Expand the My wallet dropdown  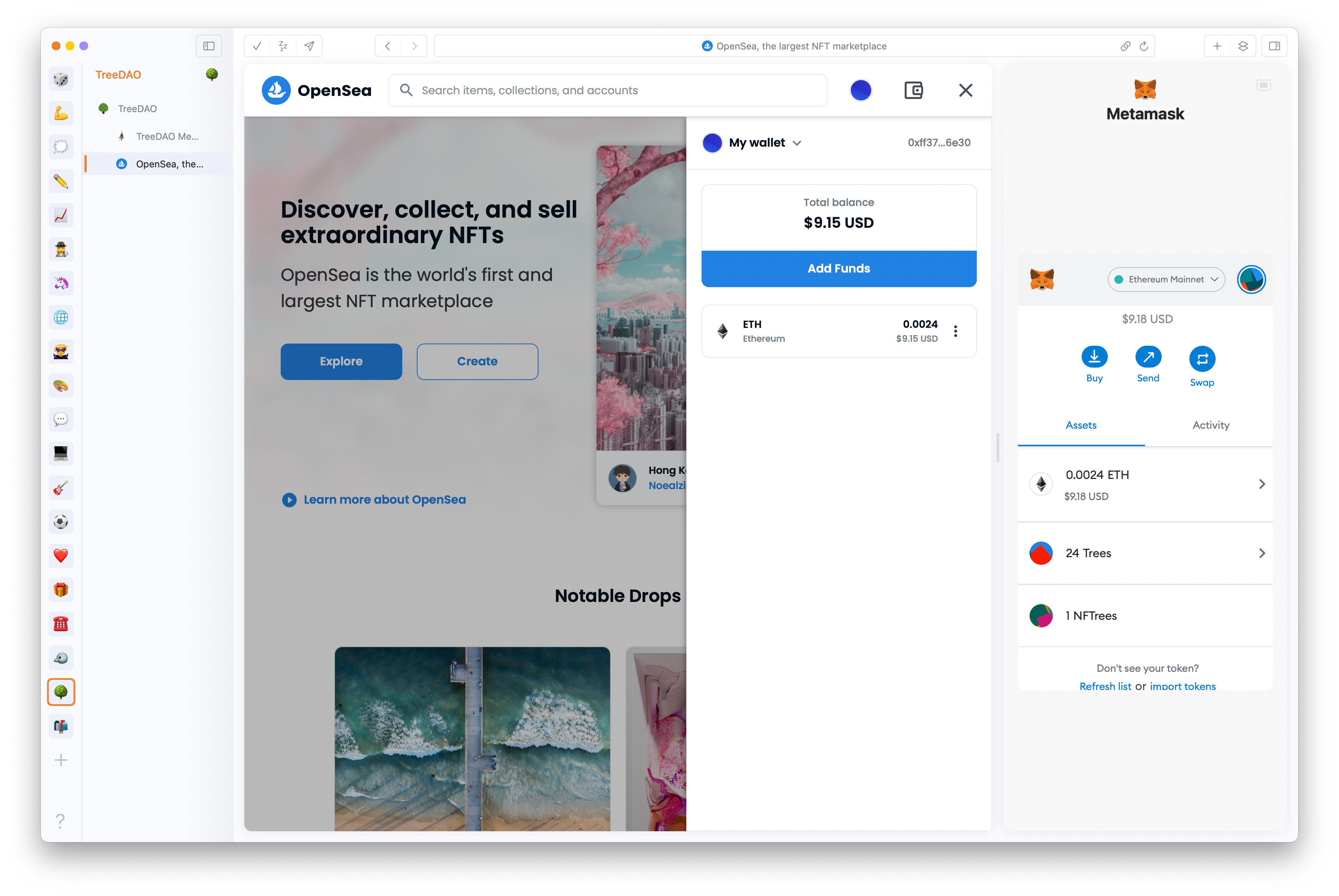tap(796, 143)
